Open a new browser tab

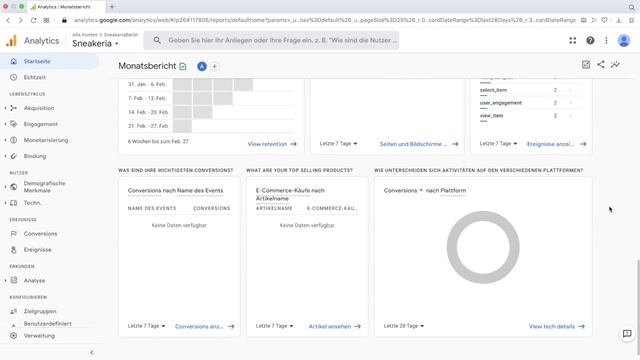click(x=112, y=7)
